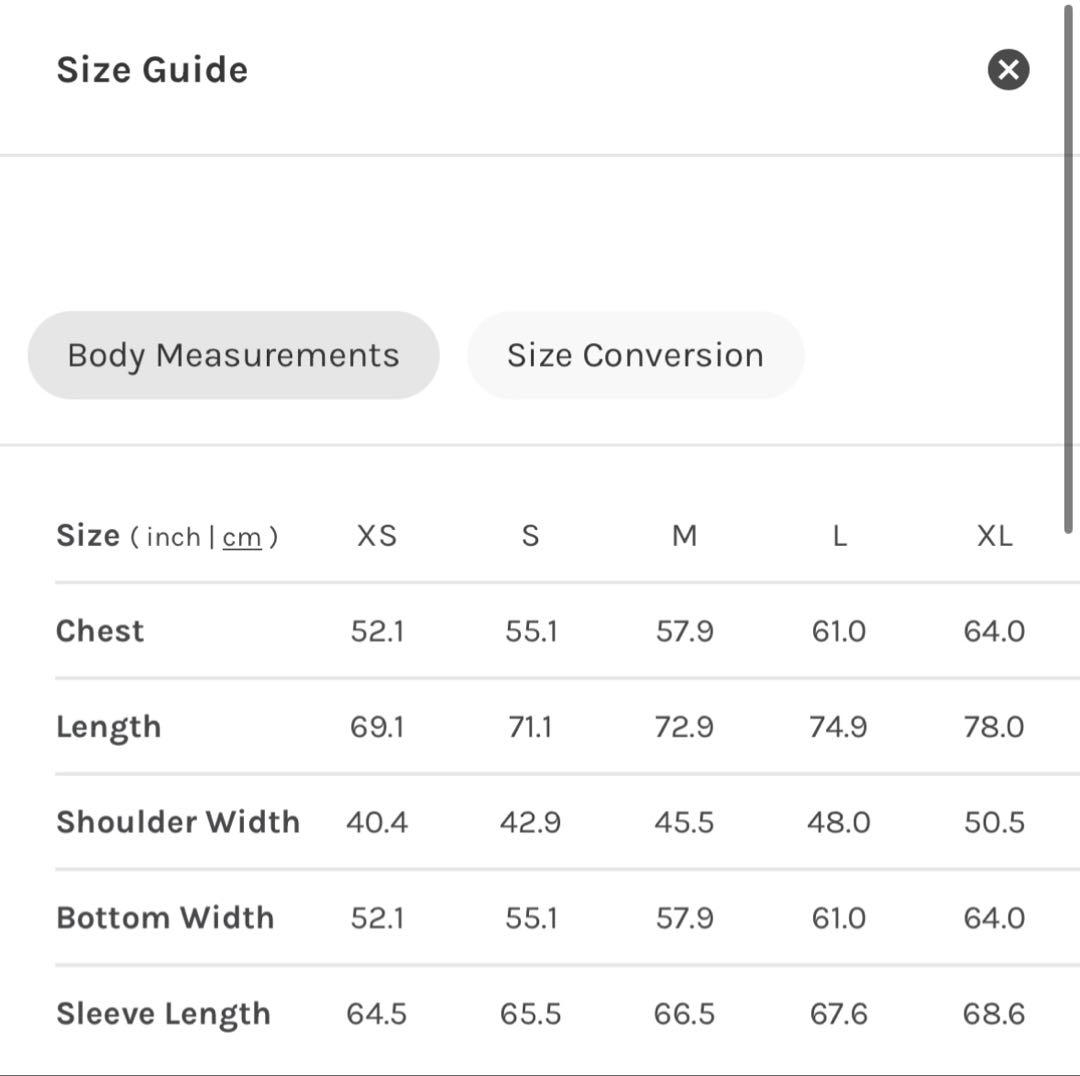
Task: Click the L size column header
Action: 839,536
